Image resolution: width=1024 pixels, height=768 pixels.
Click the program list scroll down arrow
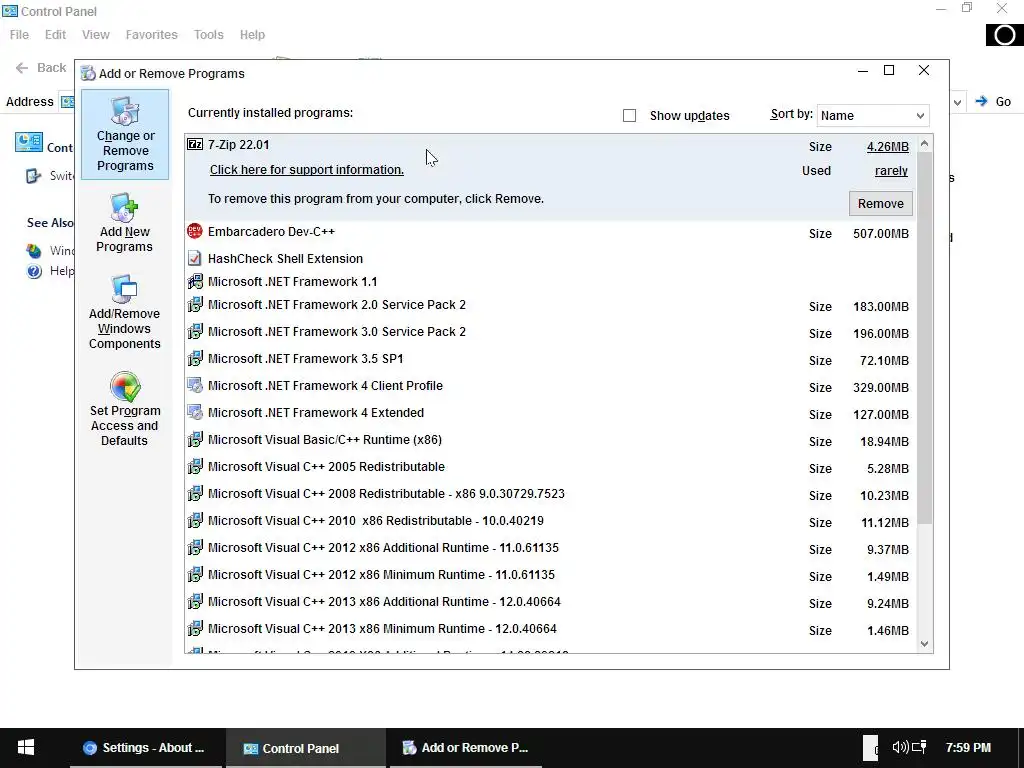(924, 644)
